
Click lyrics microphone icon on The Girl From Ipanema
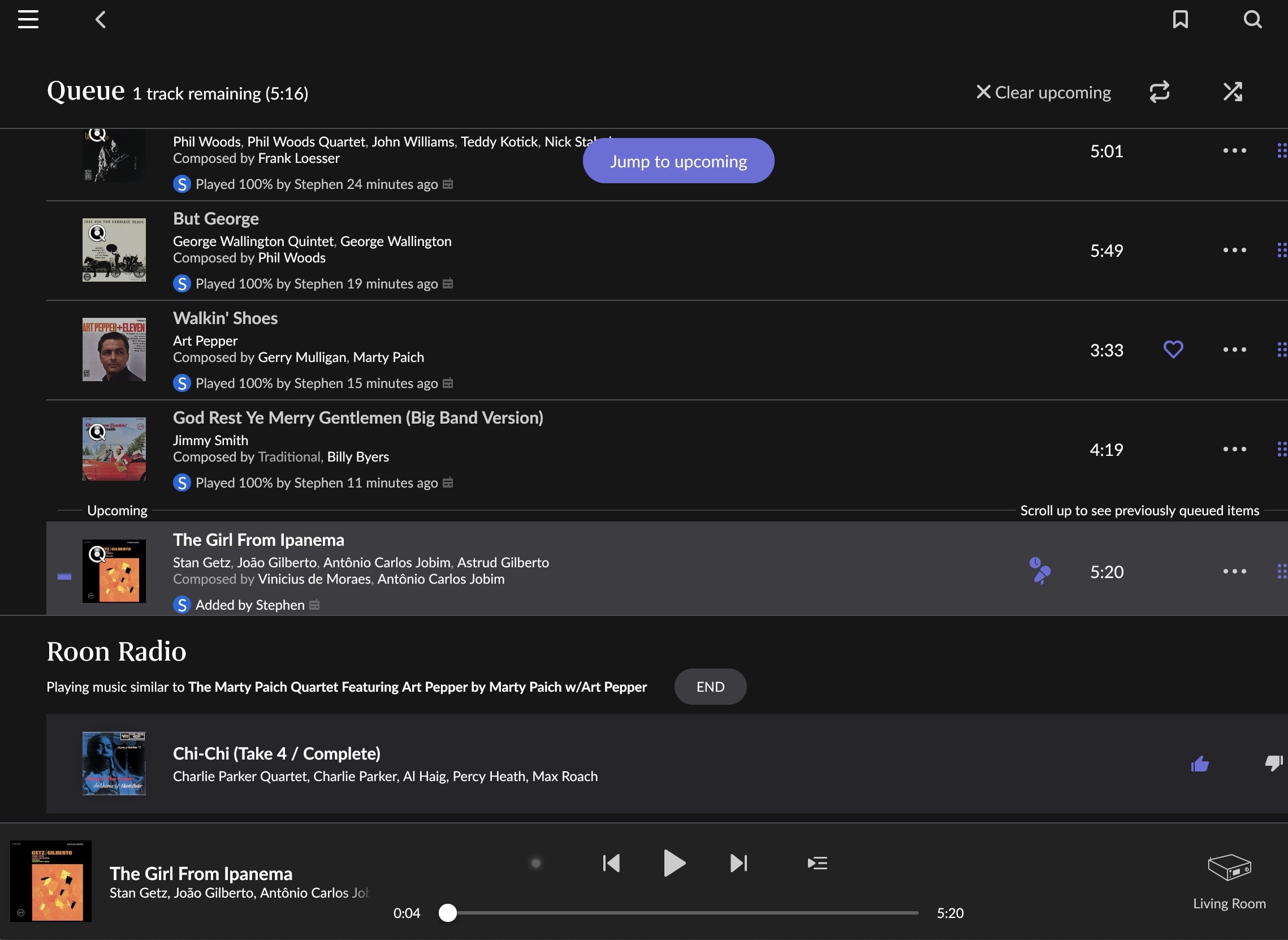click(1039, 571)
